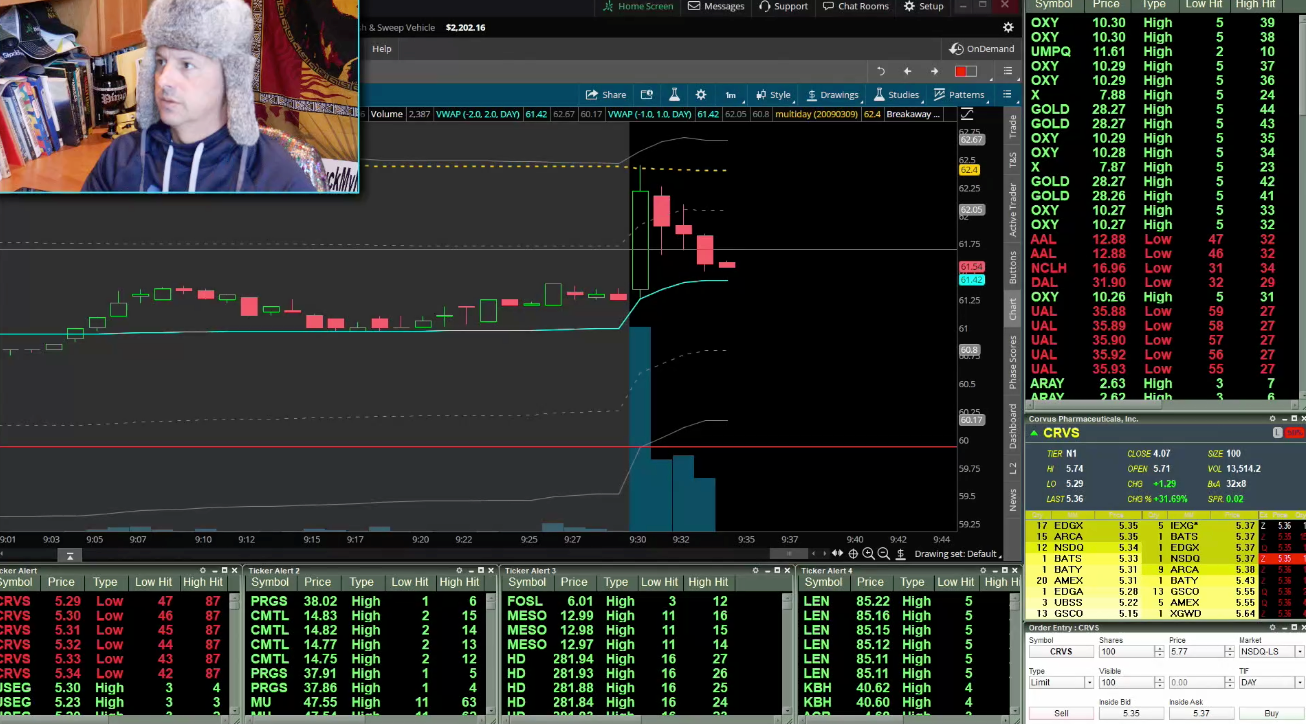Open the Help menu
This screenshot has height=724, width=1306.
[382, 48]
